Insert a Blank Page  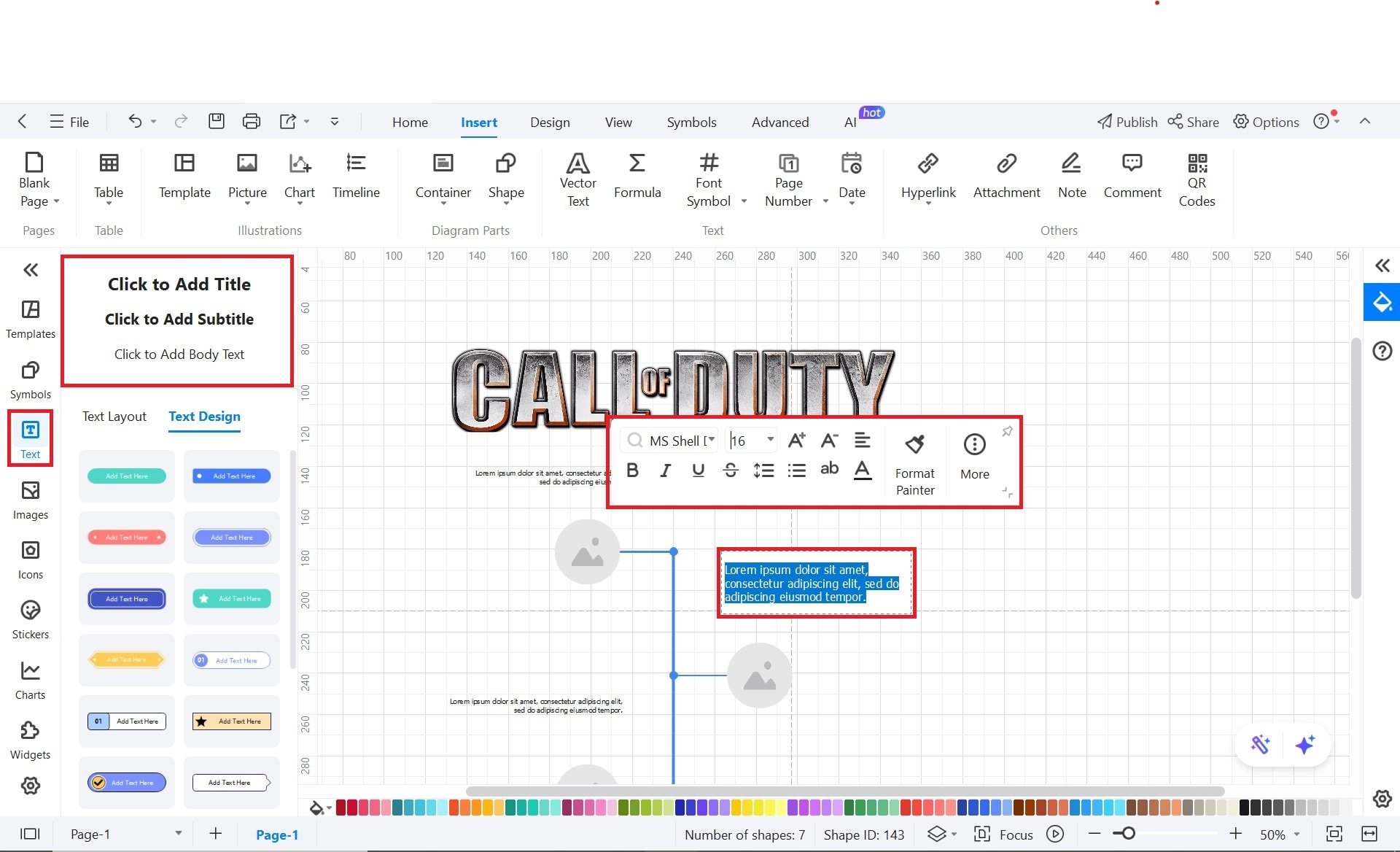point(34,179)
